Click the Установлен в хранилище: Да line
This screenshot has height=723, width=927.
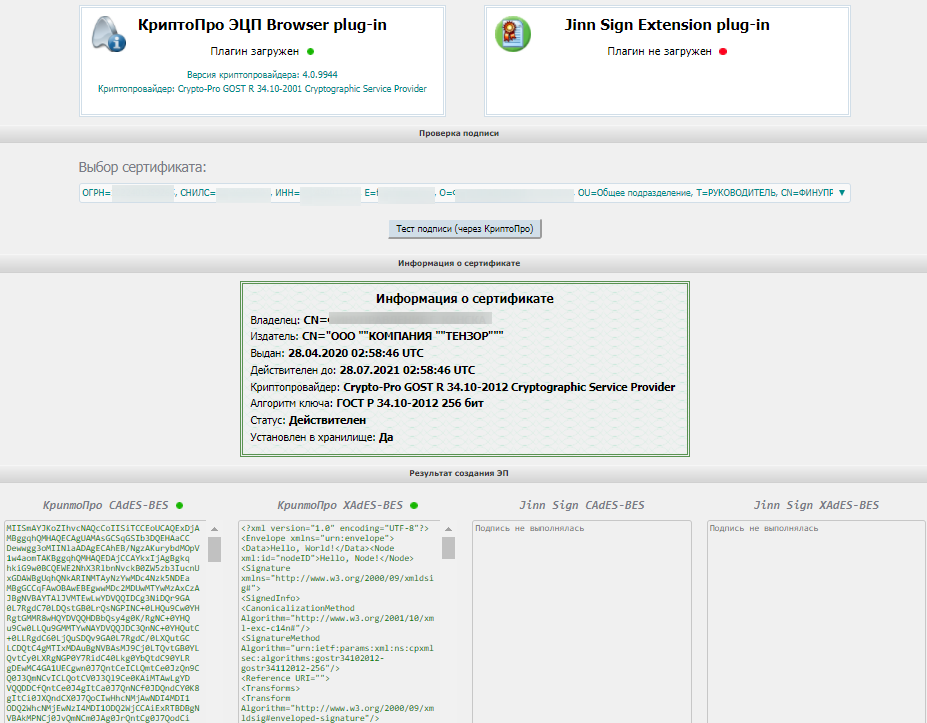(x=322, y=437)
